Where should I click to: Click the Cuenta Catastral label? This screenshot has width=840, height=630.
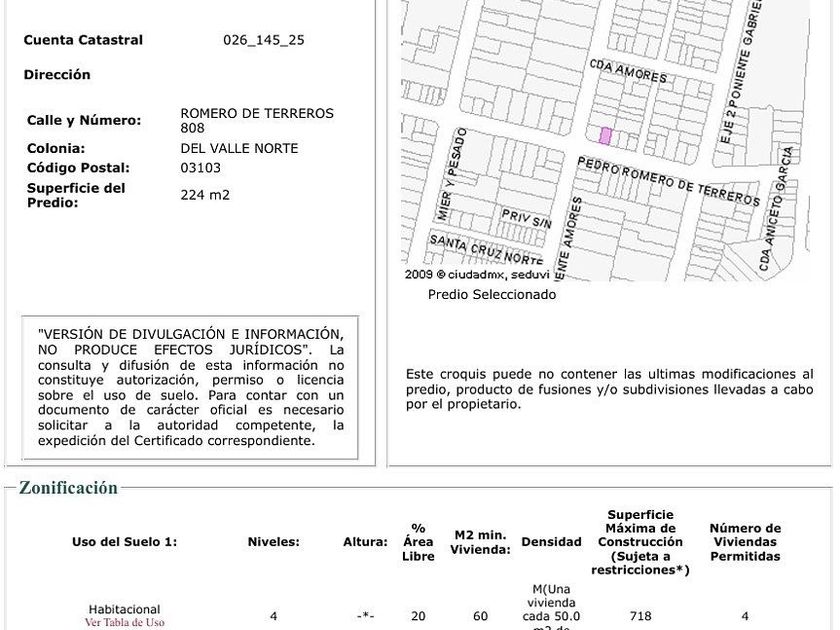[83, 40]
